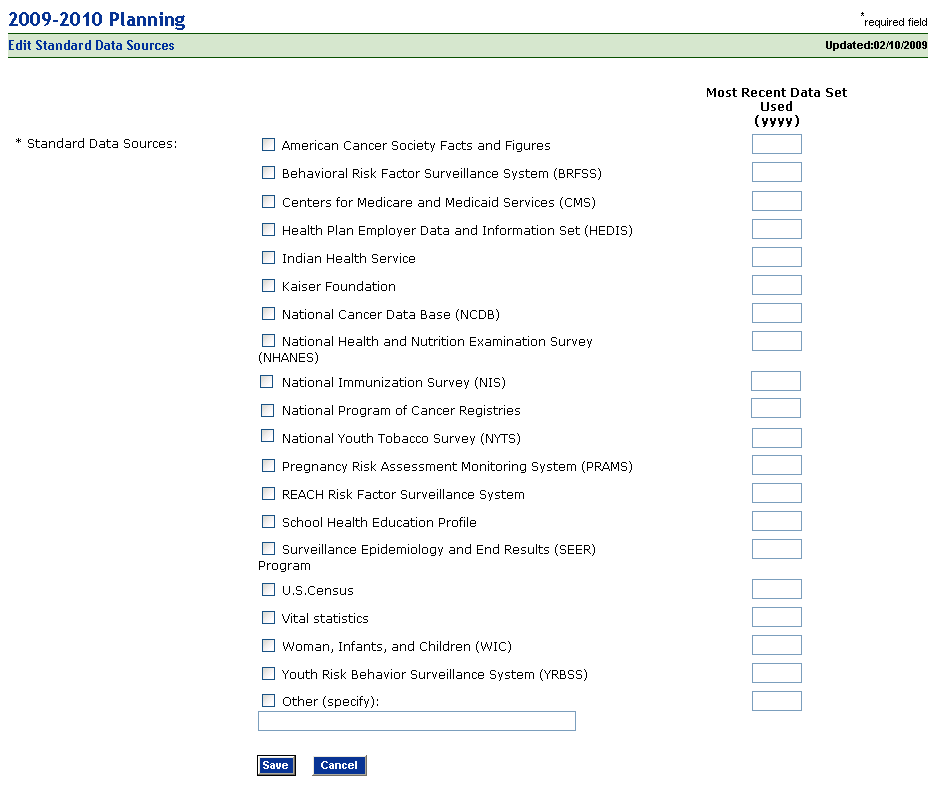Enable National Youth Tobacco Survey checkbox
The width and height of the screenshot is (930, 794).
click(267, 436)
